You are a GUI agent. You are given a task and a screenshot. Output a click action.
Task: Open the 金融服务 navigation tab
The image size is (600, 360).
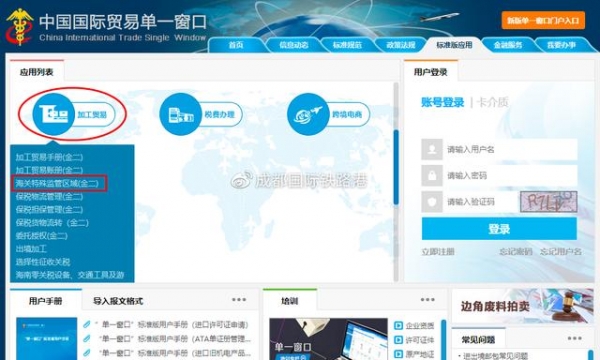pos(508,45)
